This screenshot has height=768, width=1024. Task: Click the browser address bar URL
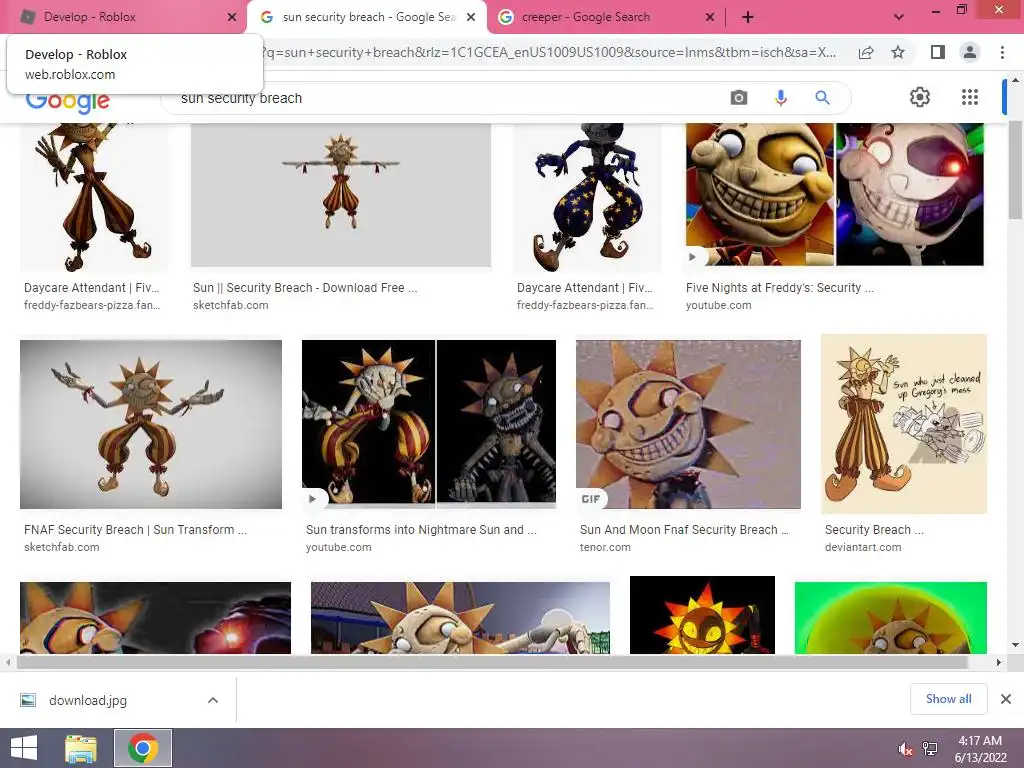click(549, 52)
